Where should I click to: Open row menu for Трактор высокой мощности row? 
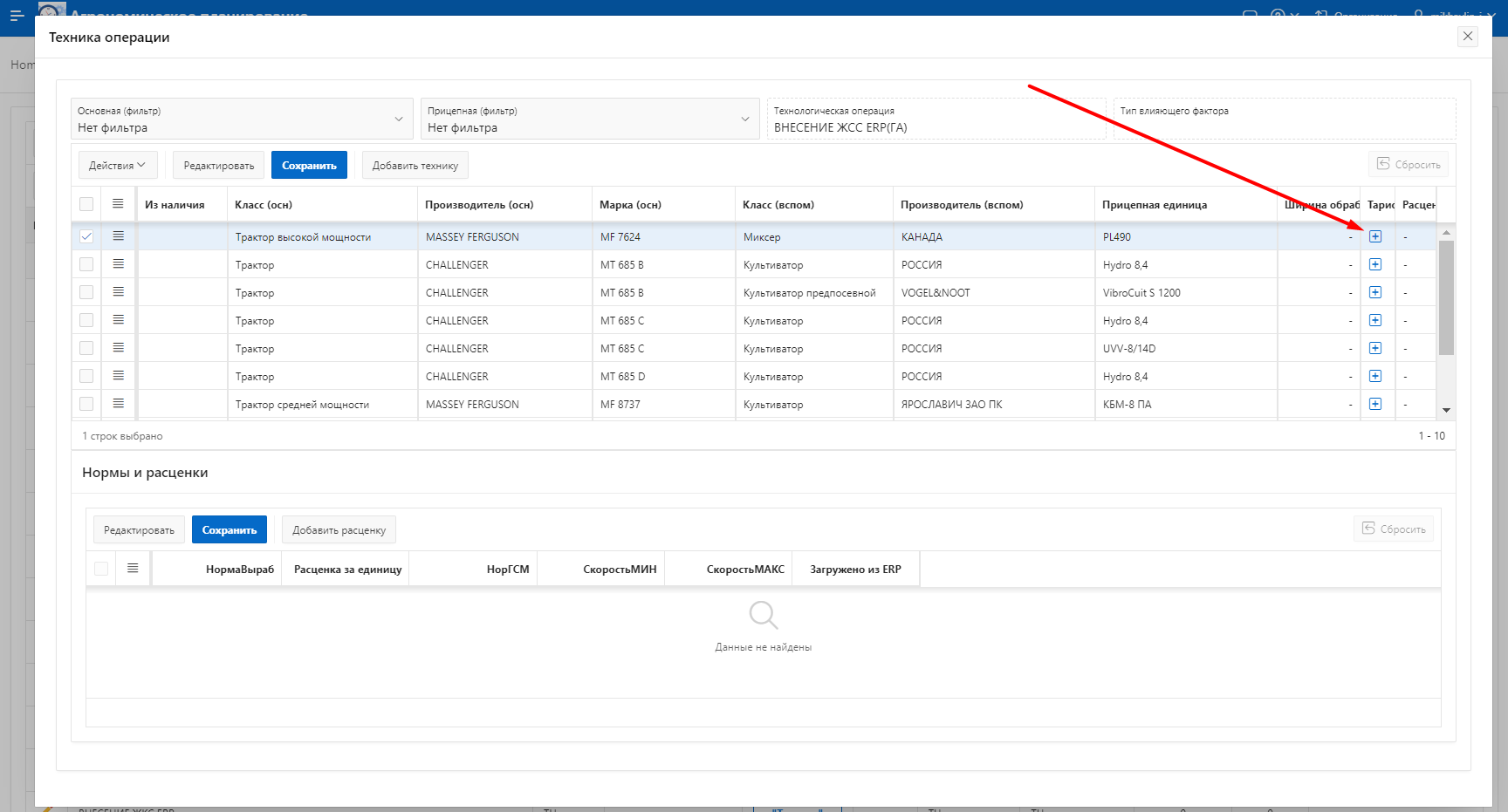pyautogui.click(x=119, y=236)
